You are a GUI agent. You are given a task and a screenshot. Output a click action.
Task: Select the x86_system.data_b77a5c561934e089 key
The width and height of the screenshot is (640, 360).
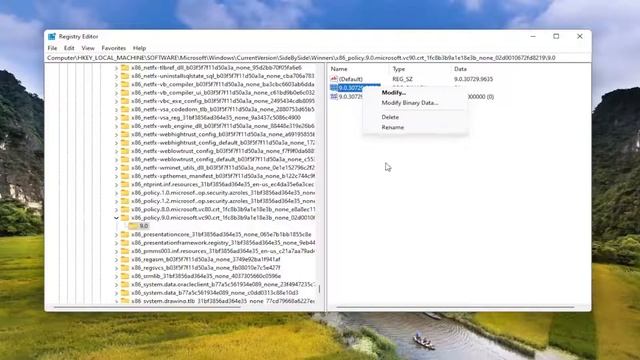click(215, 293)
